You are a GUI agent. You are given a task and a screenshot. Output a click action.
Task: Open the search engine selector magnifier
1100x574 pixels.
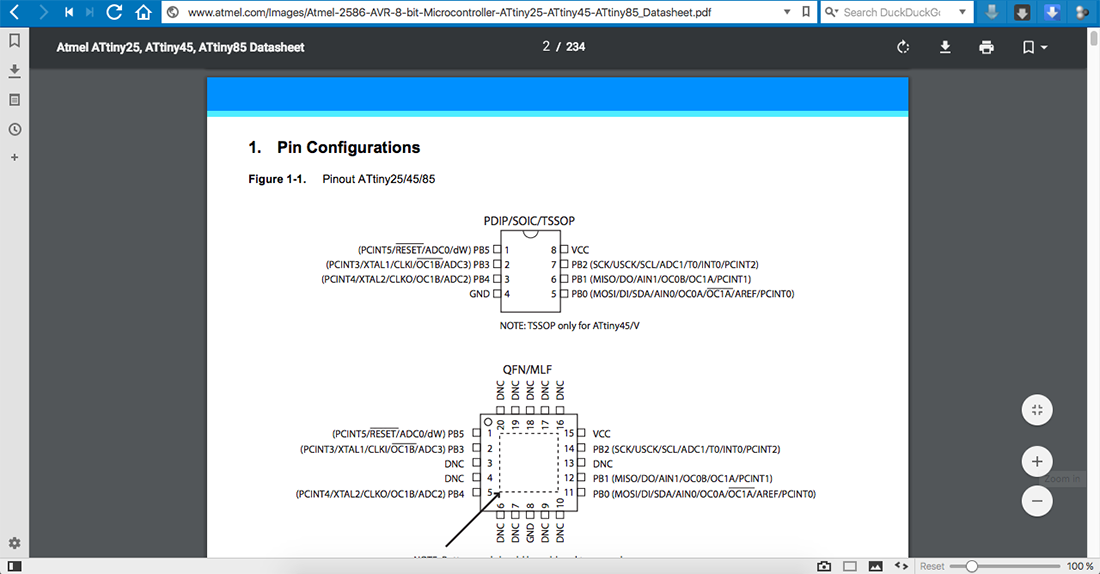831,12
